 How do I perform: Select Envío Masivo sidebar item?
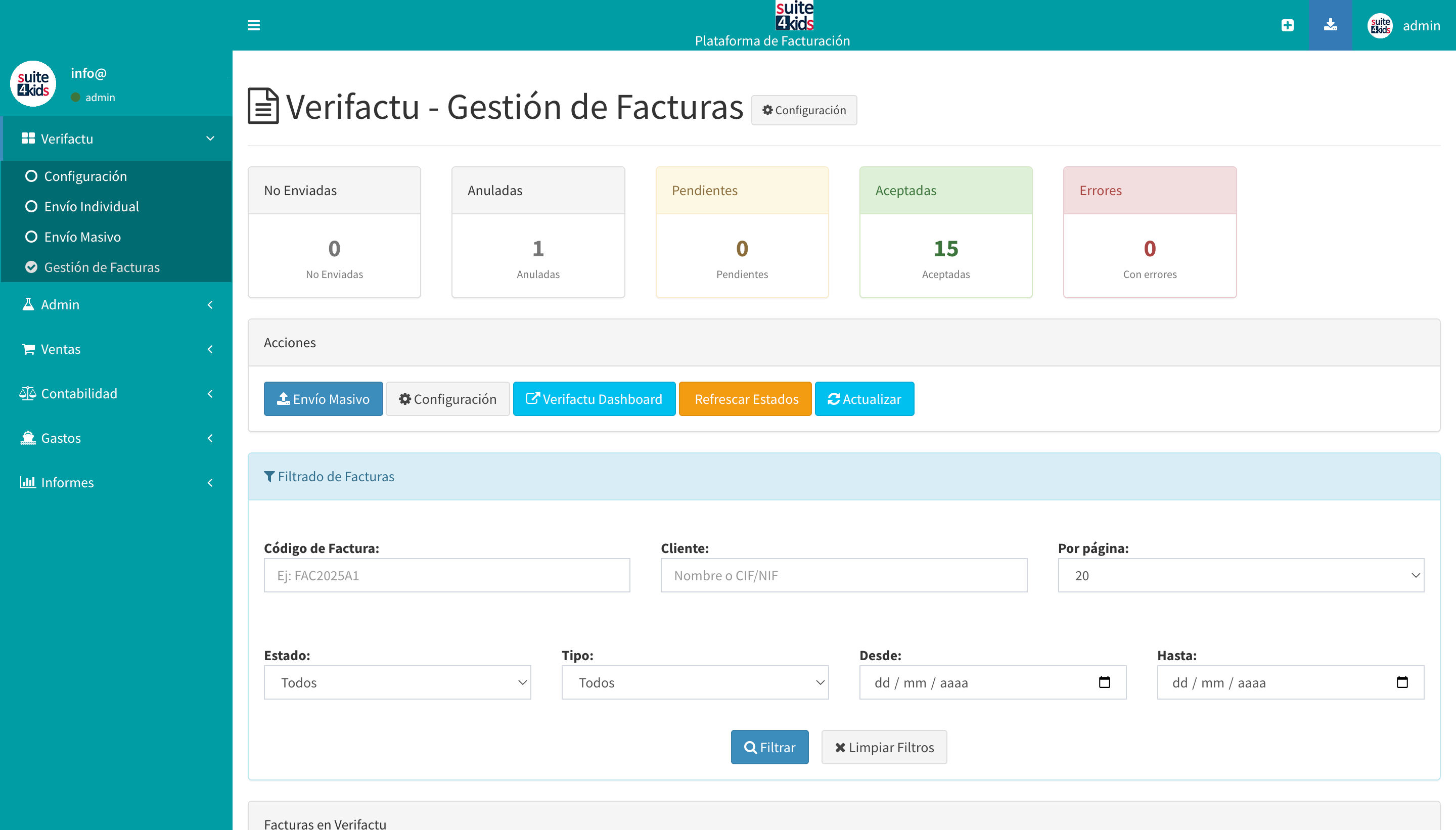[x=82, y=237]
